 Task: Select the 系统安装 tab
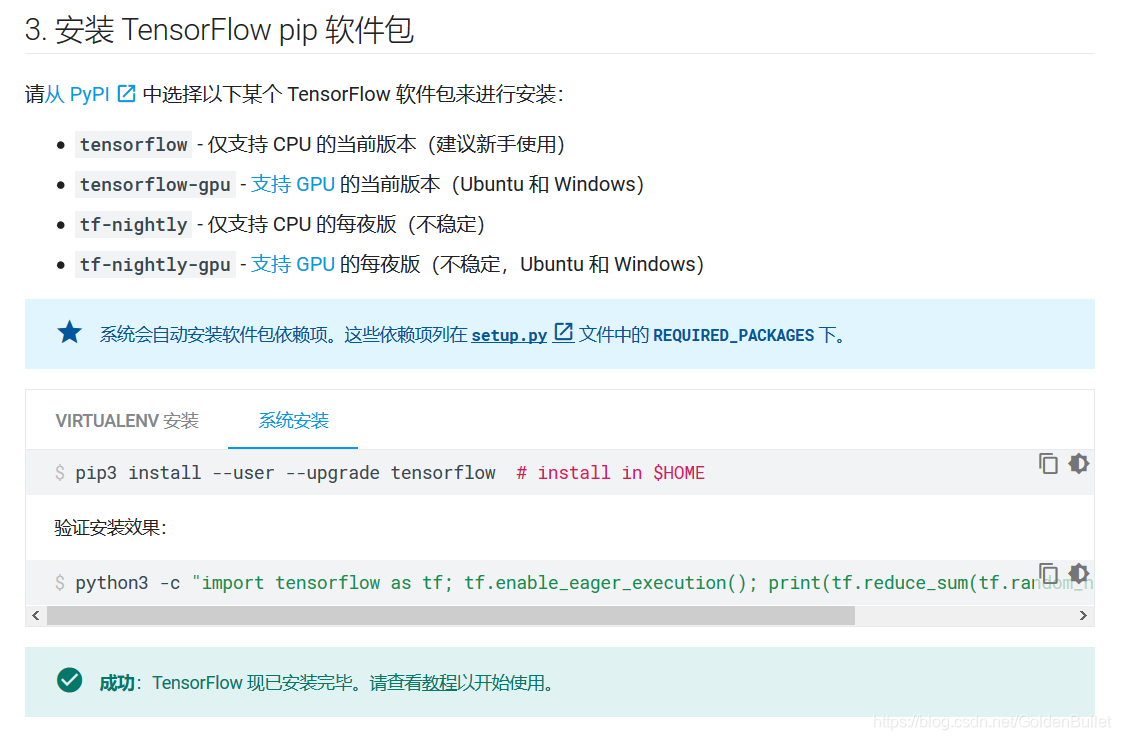pyautogui.click(x=293, y=420)
